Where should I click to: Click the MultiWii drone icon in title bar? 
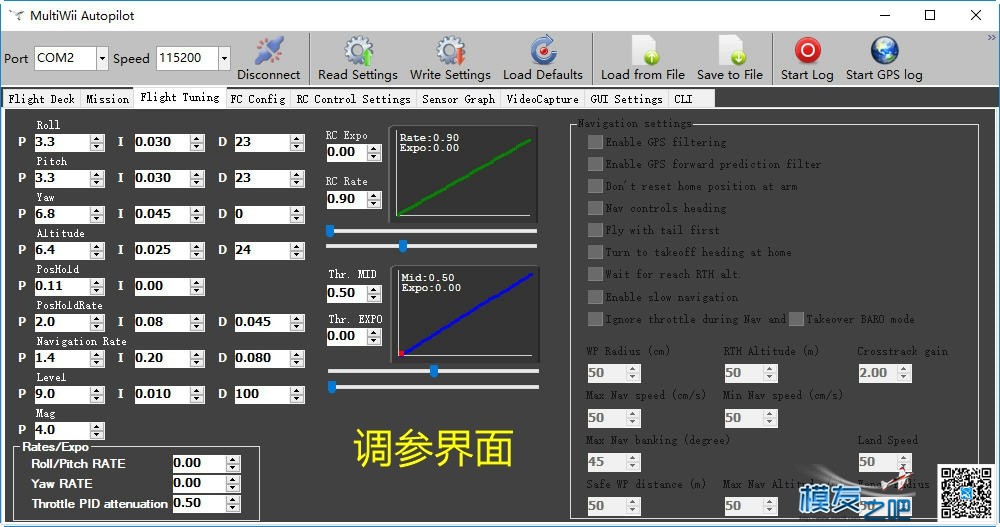pyautogui.click(x=17, y=15)
